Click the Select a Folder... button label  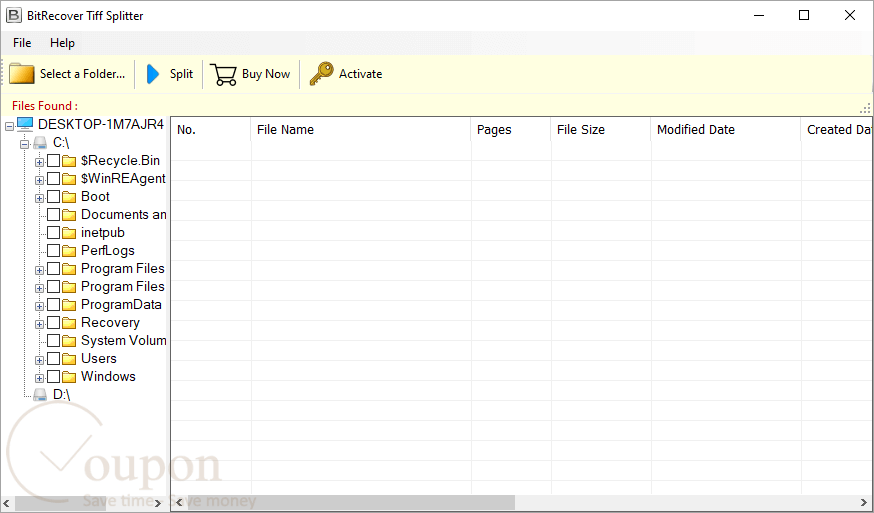click(82, 74)
